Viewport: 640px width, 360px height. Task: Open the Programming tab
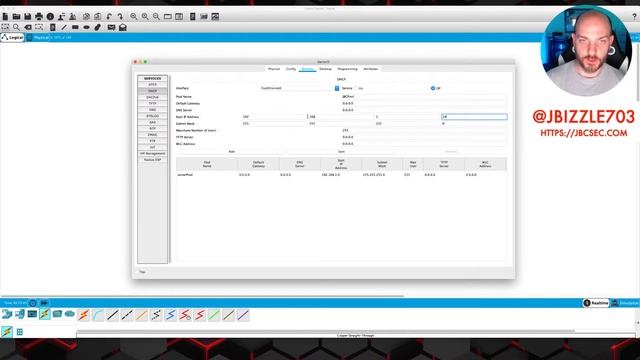(x=347, y=69)
